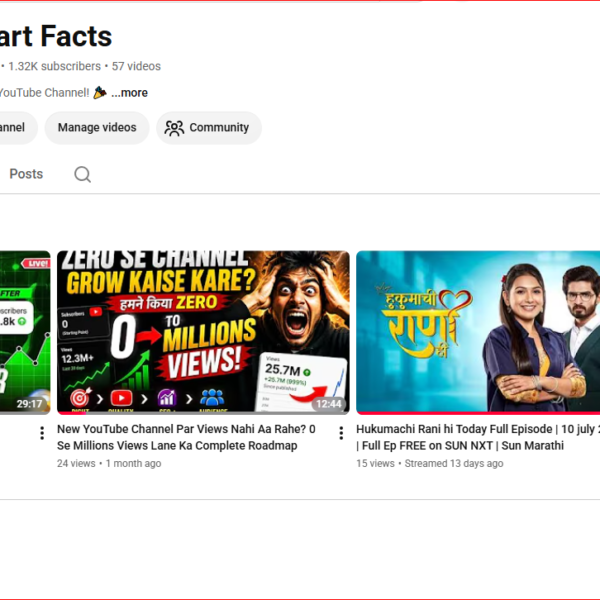
Task: Play the Zero Se Channel Grow thumbnail
Action: (x=203, y=332)
